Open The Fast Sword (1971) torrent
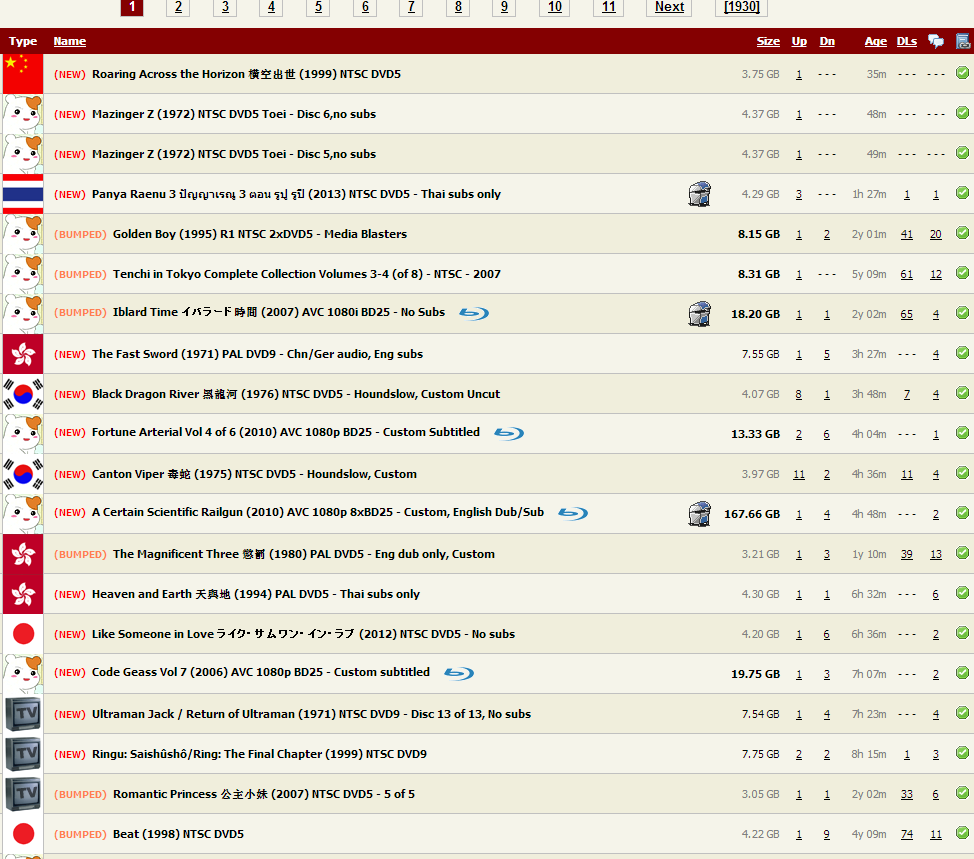 click(x=258, y=354)
